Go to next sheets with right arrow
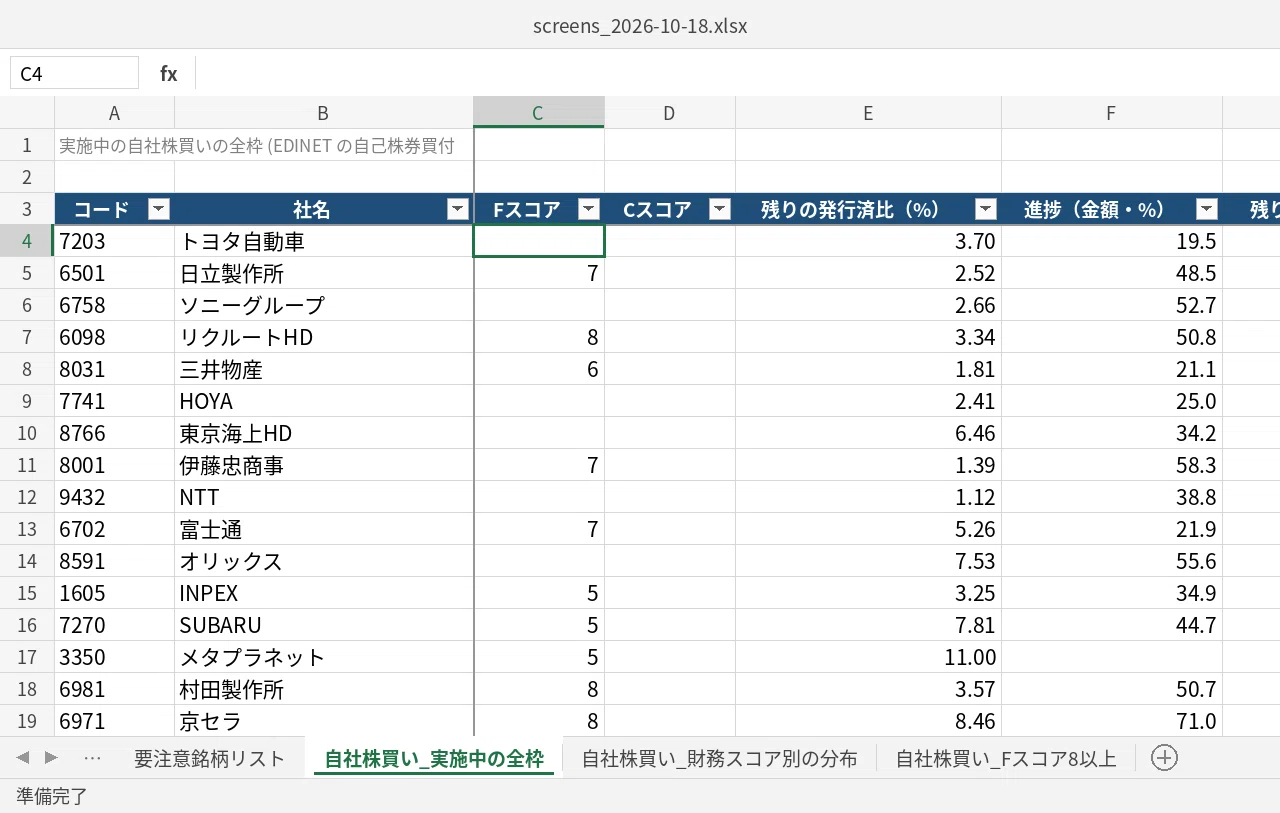This screenshot has height=813, width=1280. [x=51, y=758]
